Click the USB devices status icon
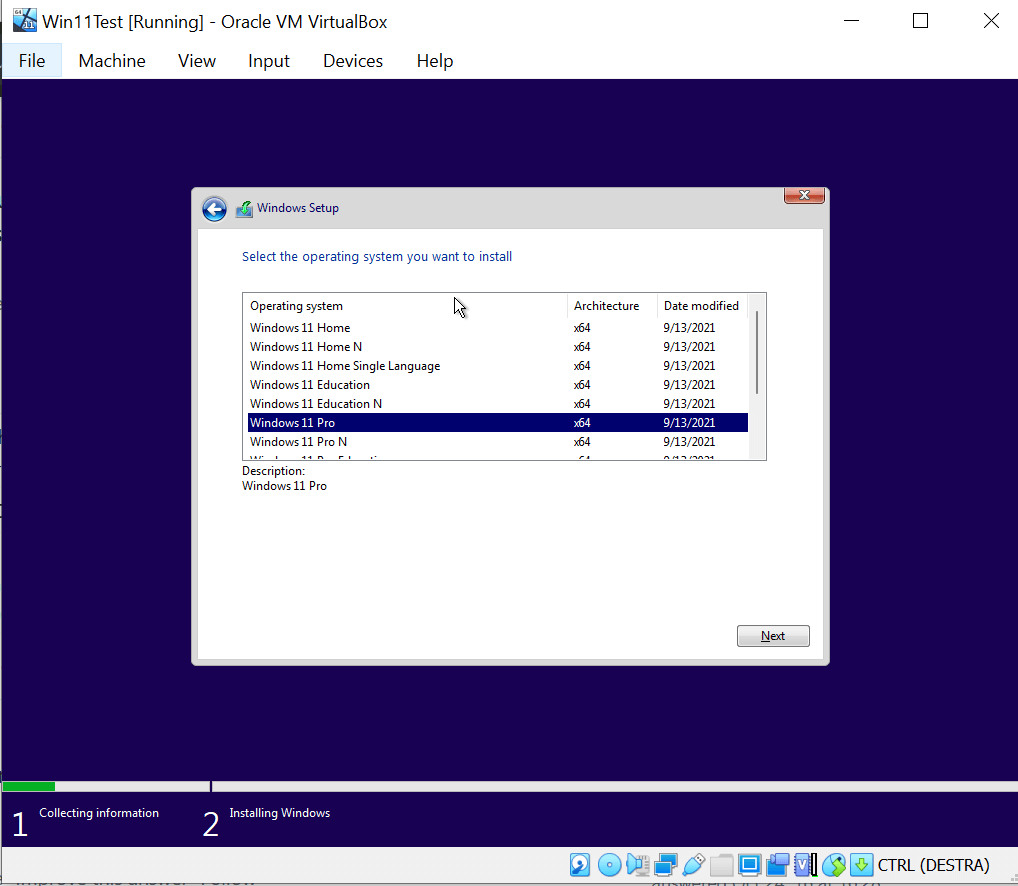The height and width of the screenshot is (886, 1018). (693, 865)
